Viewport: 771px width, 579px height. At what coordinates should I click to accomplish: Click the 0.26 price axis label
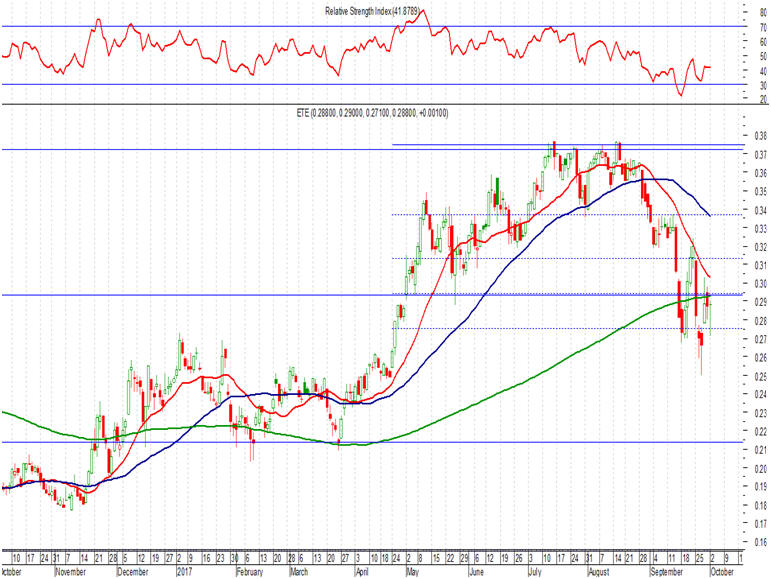coord(760,358)
